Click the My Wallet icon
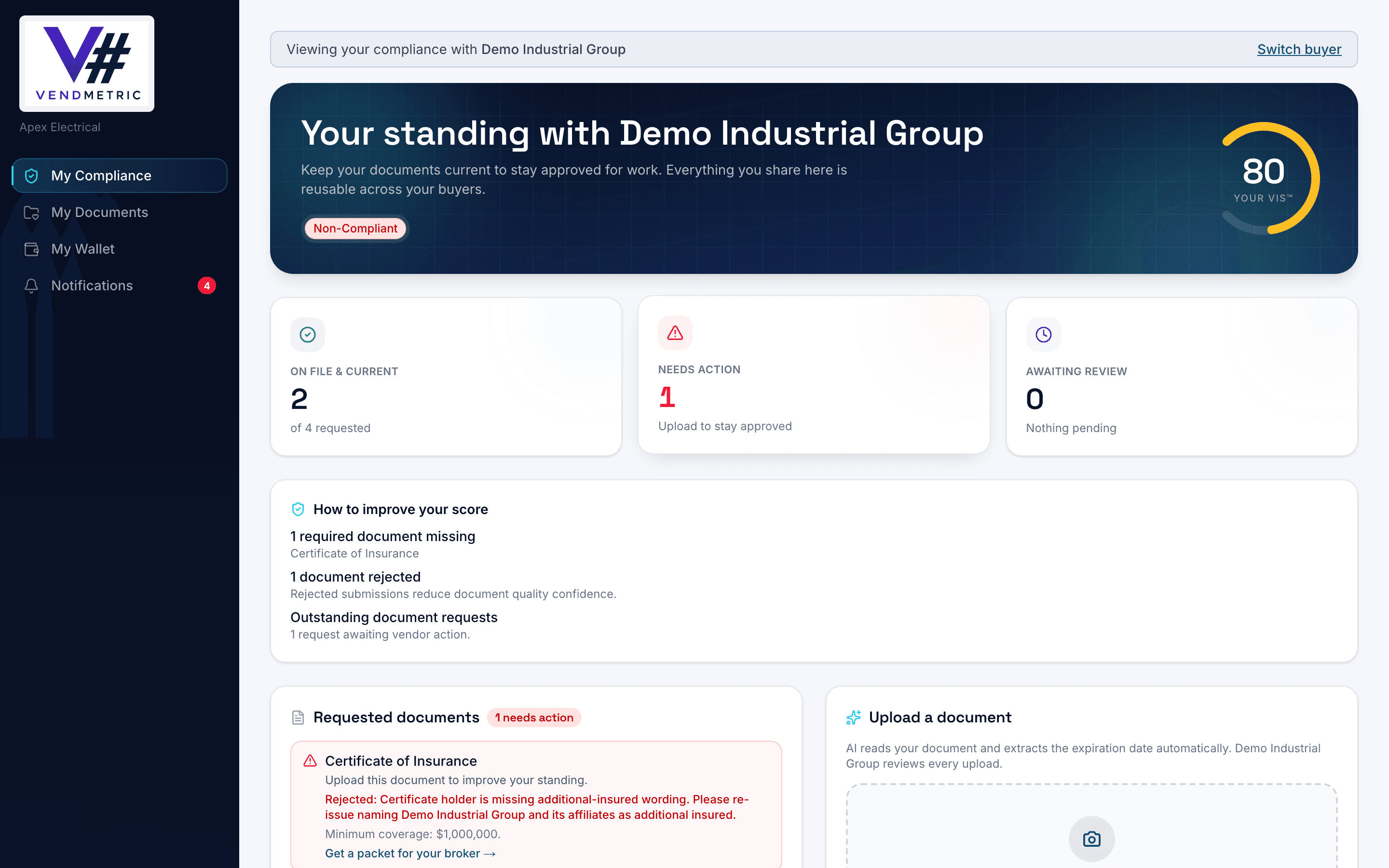Viewport: 1389px width, 868px height. [31, 249]
